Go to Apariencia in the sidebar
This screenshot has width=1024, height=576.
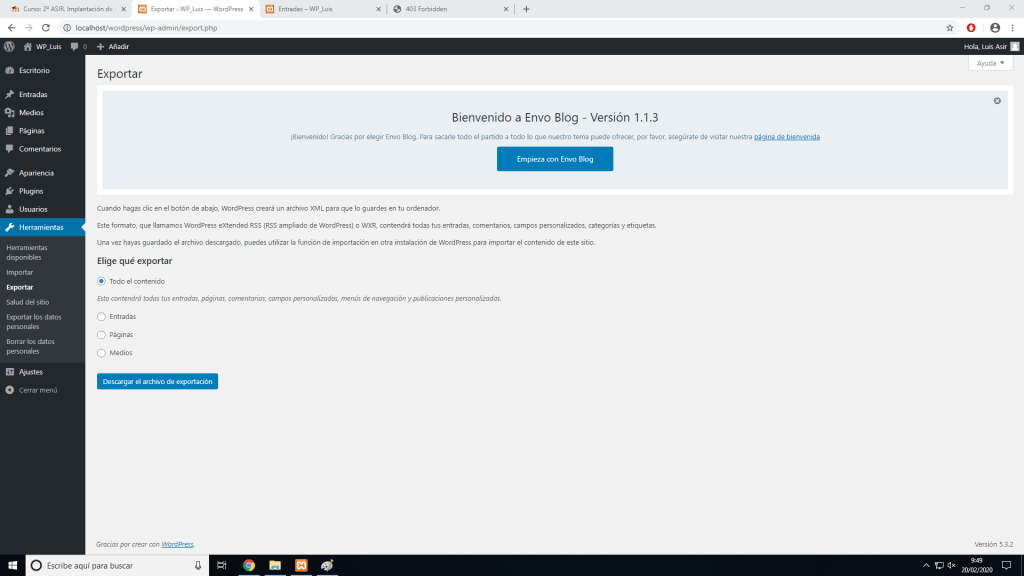click(36, 173)
